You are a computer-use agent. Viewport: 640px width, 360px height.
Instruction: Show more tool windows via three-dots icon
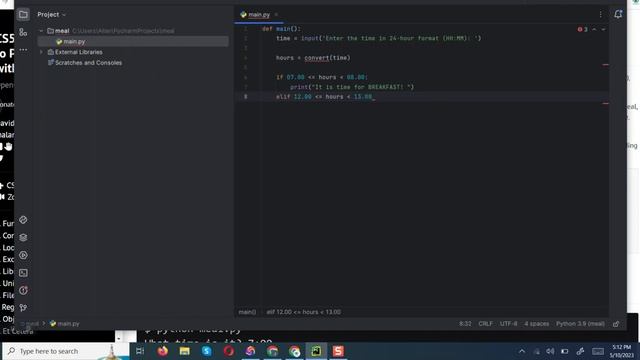(x=23, y=50)
